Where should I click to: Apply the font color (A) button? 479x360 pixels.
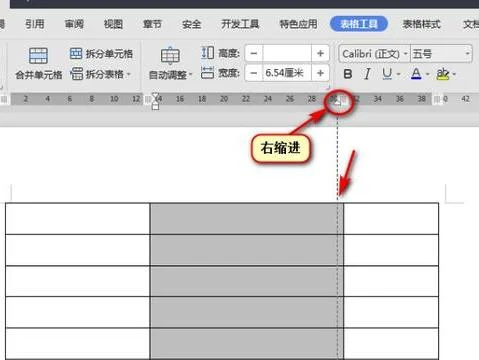416,74
